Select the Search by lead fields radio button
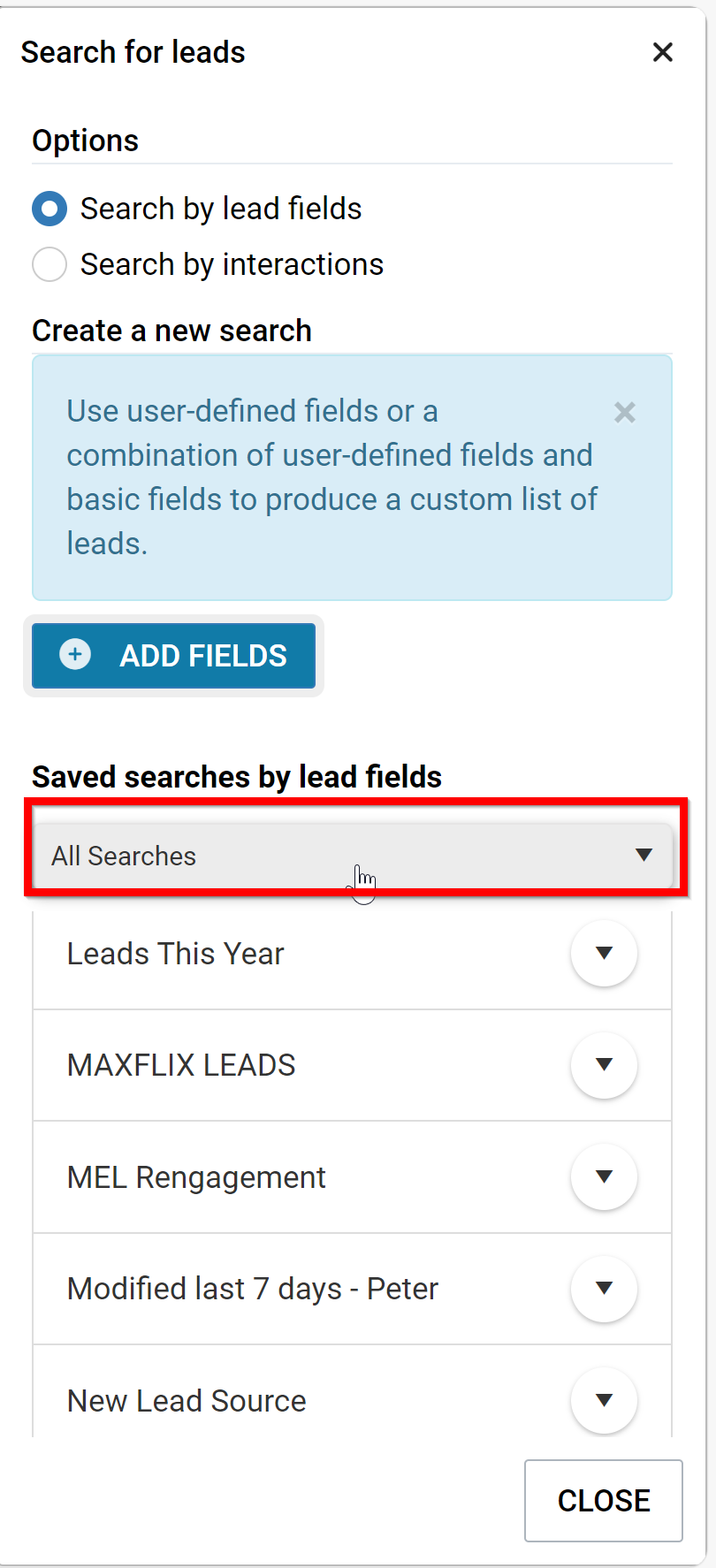The width and height of the screenshot is (716, 1568). tap(50, 209)
